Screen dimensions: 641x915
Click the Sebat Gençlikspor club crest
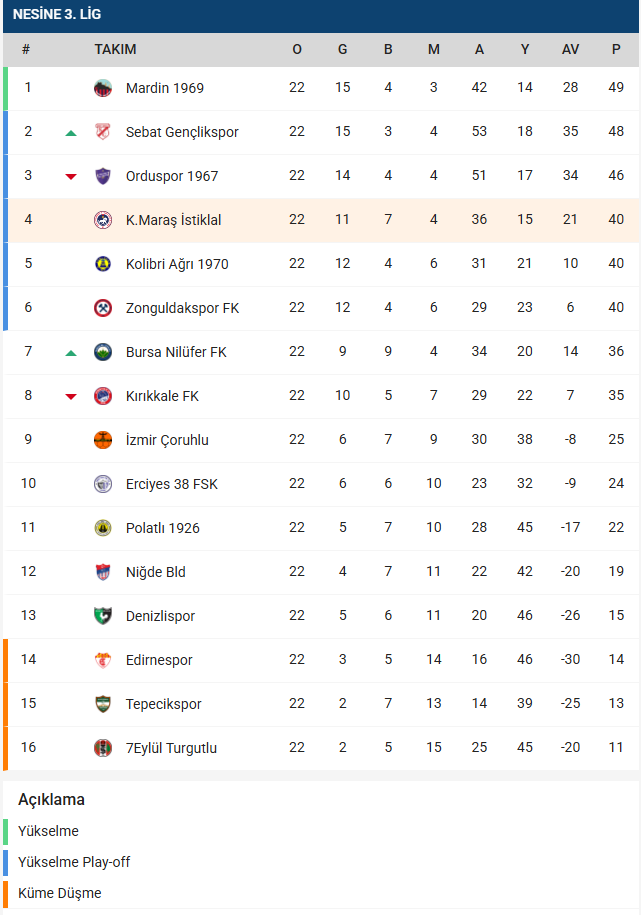click(103, 132)
